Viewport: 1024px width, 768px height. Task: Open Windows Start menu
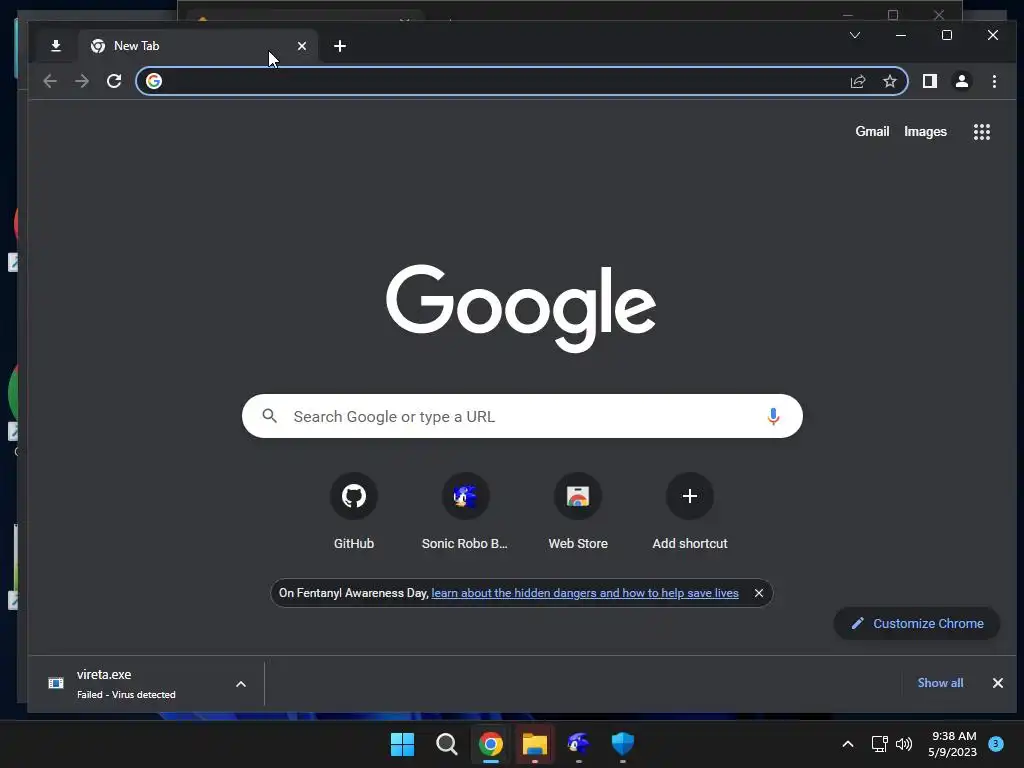click(x=402, y=744)
